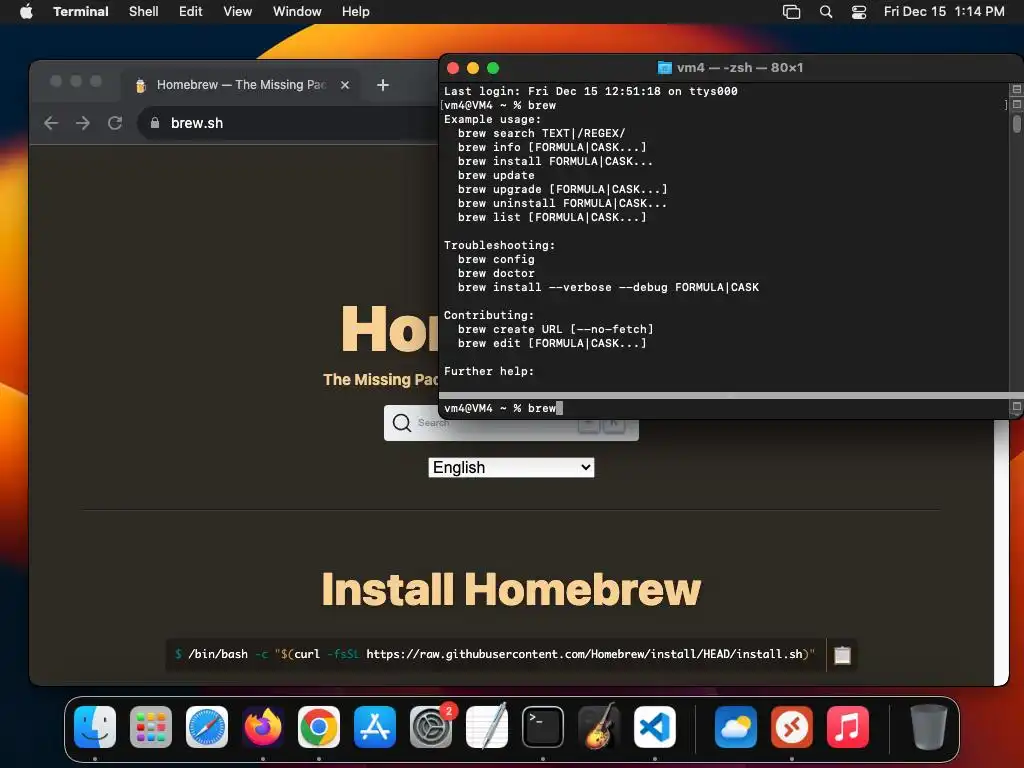Screen dimensions: 1024x768
Task: Select the Homebrew browser tab
Action: [240, 85]
